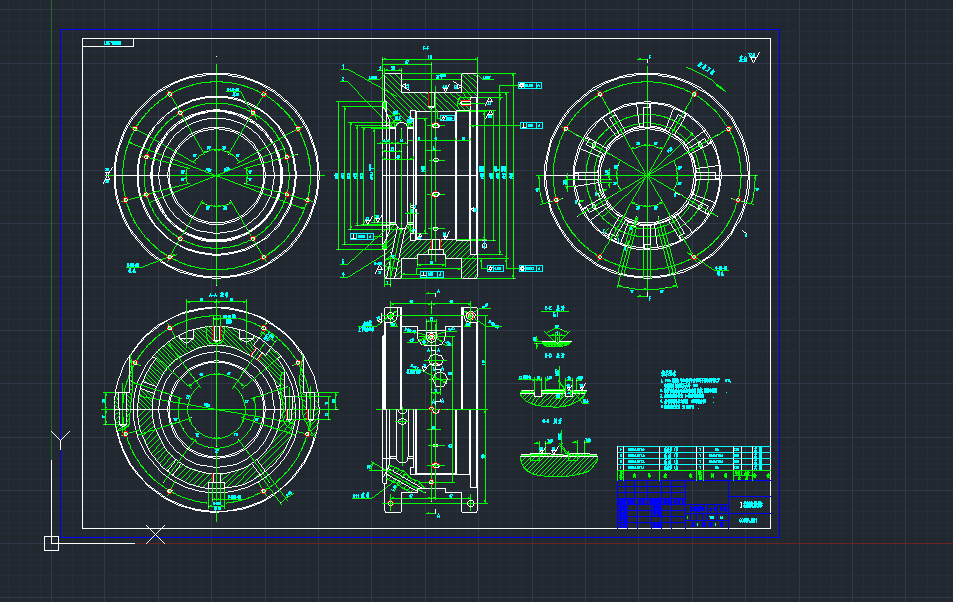Click center of top-left circular view
953x602 pixels.
point(216,173)
